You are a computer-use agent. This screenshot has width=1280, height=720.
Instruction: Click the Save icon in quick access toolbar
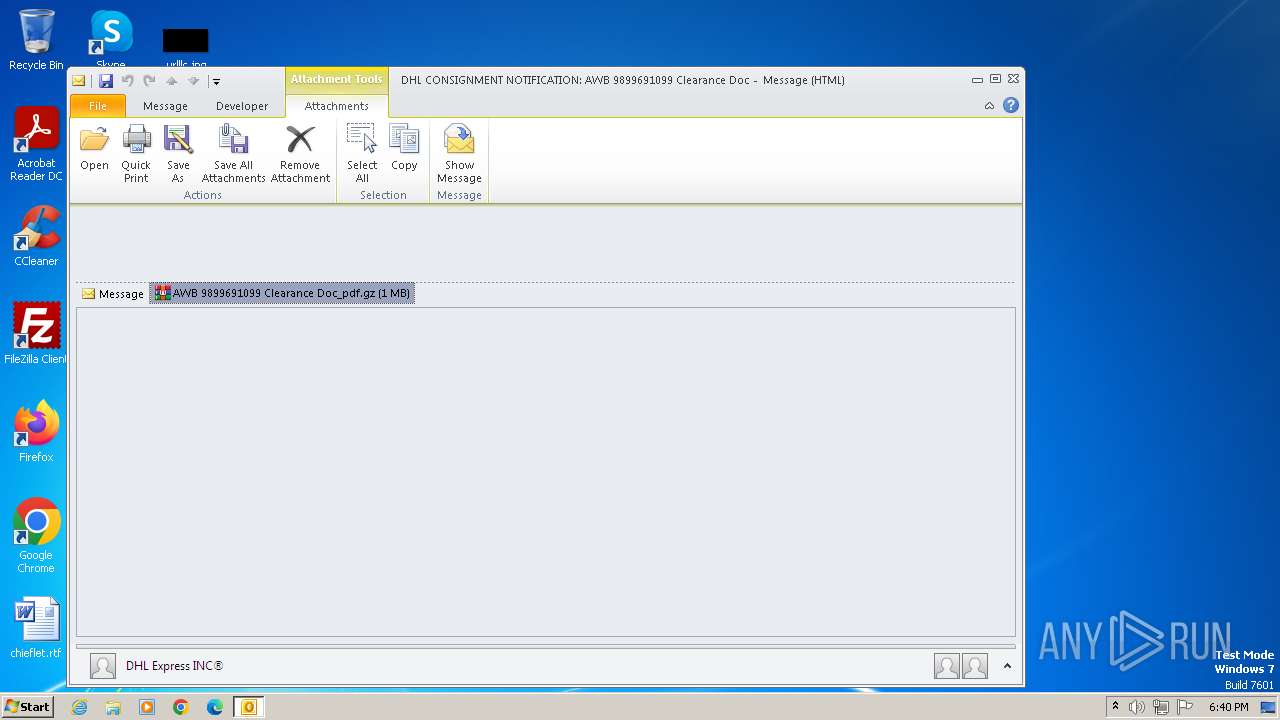pos(106,81)
